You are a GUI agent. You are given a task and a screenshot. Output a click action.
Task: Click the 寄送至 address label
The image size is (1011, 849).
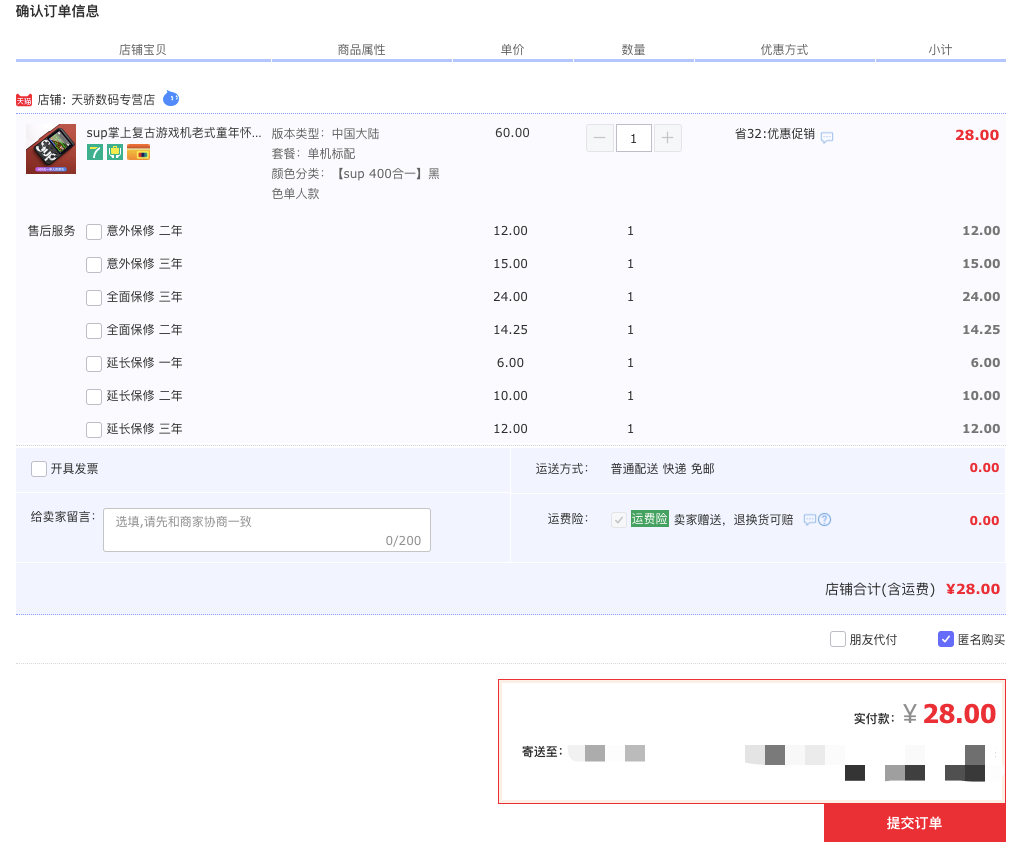point(542,752)
